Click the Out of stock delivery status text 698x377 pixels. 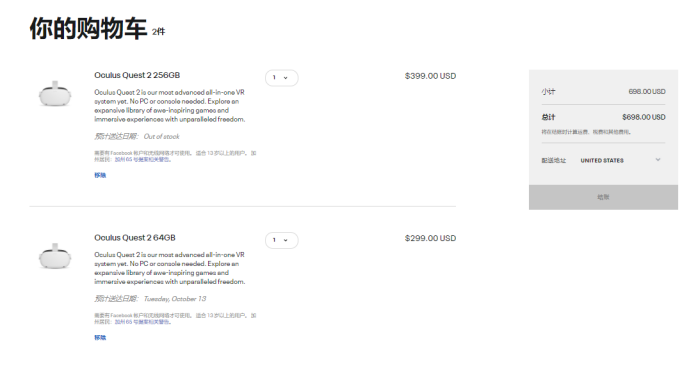162,137
